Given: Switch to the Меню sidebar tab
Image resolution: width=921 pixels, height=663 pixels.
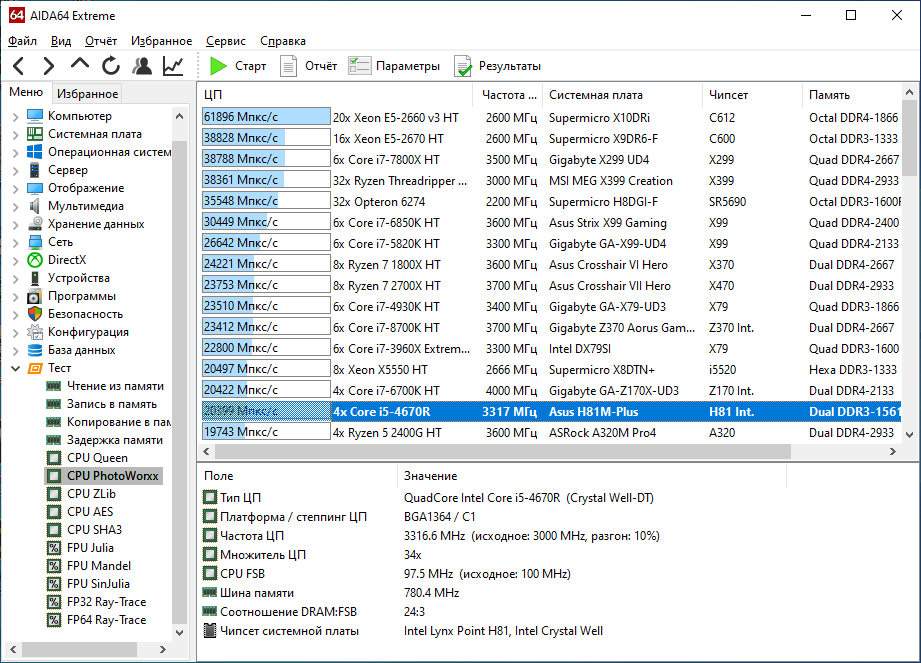Looking at the screenshot, I should (x=26, y=92).
